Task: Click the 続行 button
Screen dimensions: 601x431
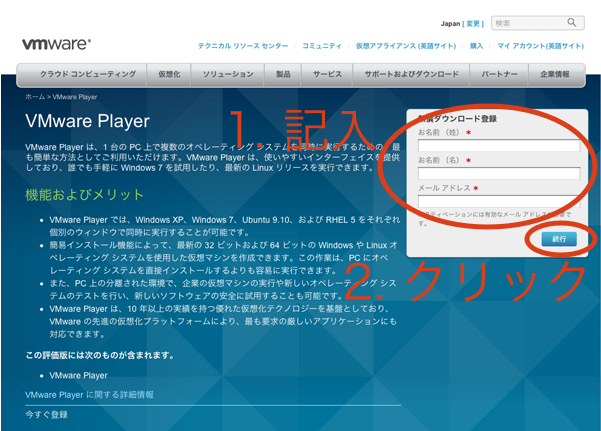Action: (559, 239)
